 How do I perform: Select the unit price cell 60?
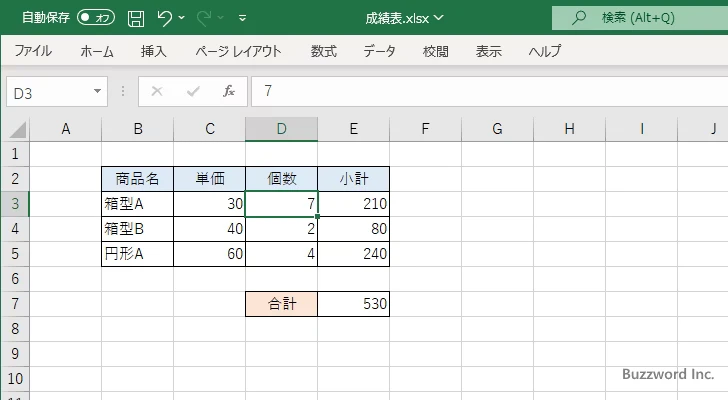tap(209, 254)
